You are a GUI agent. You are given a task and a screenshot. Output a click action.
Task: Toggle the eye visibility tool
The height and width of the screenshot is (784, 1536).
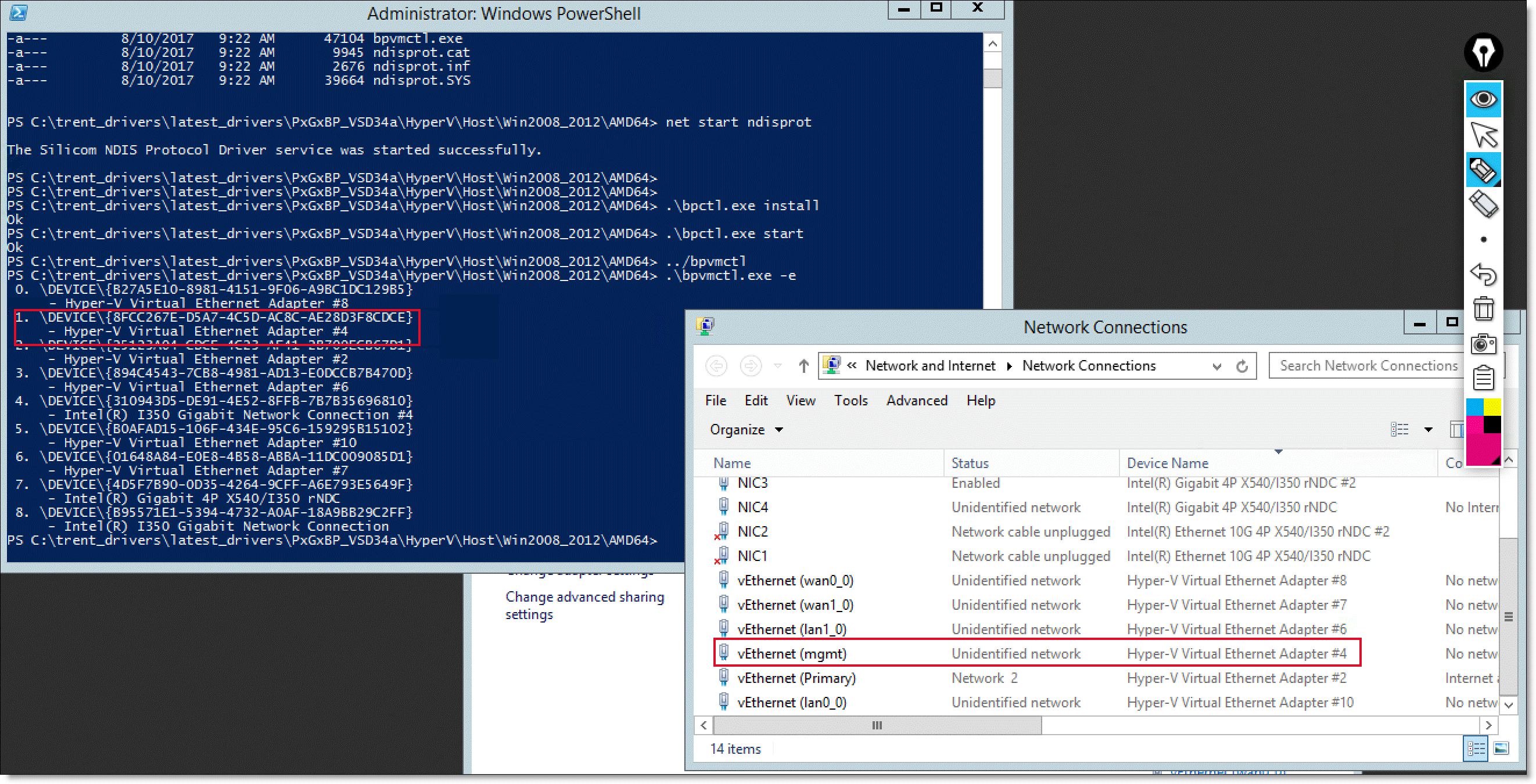coord(1483,99)
